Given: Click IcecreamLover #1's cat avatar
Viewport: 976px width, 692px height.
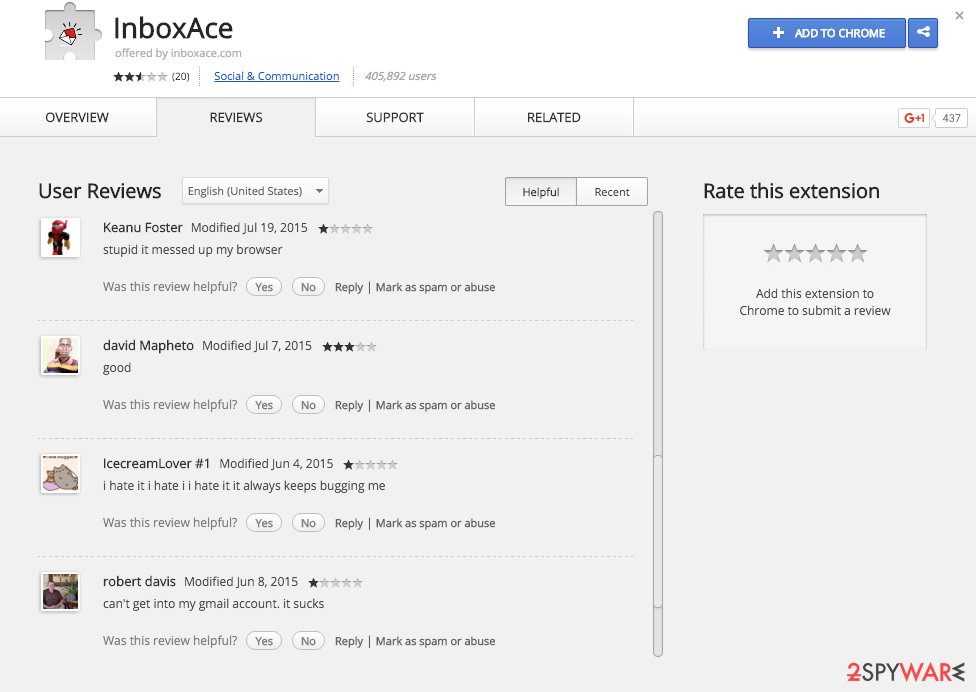Looking at the screenshot, I should 60,474.
